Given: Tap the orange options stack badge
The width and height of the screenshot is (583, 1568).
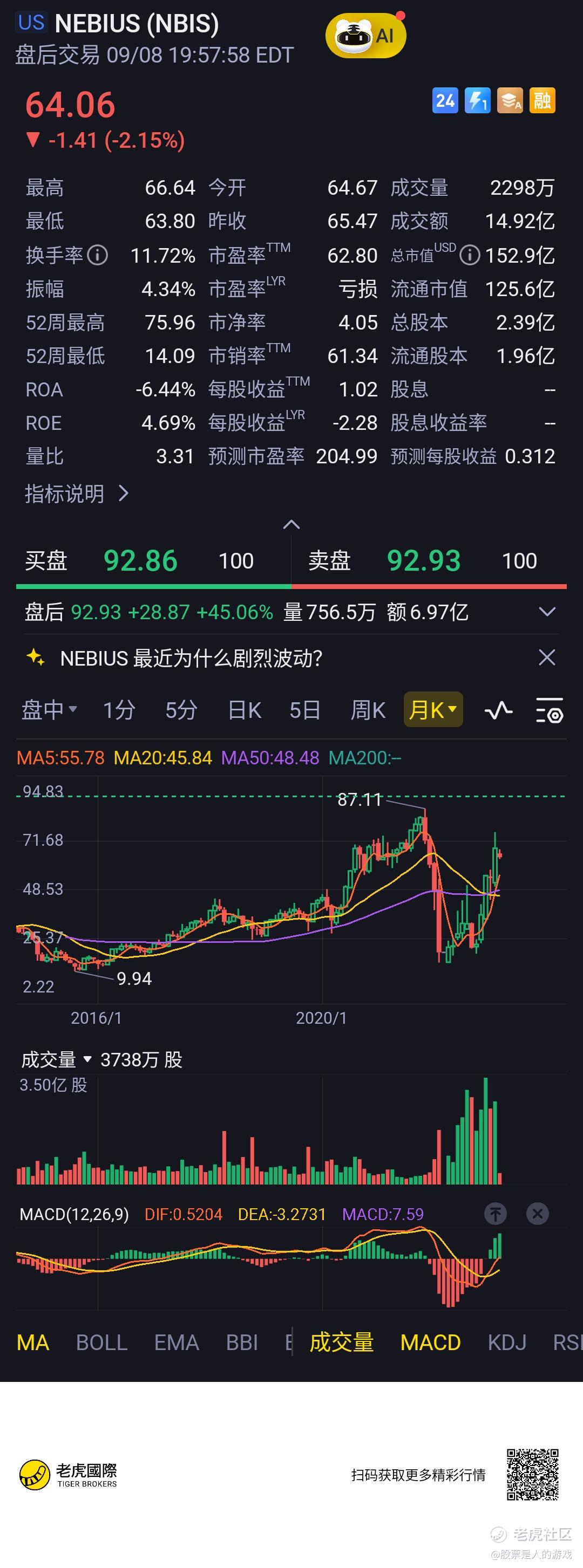Looking at the screenshot, I should tap(510, 100).
